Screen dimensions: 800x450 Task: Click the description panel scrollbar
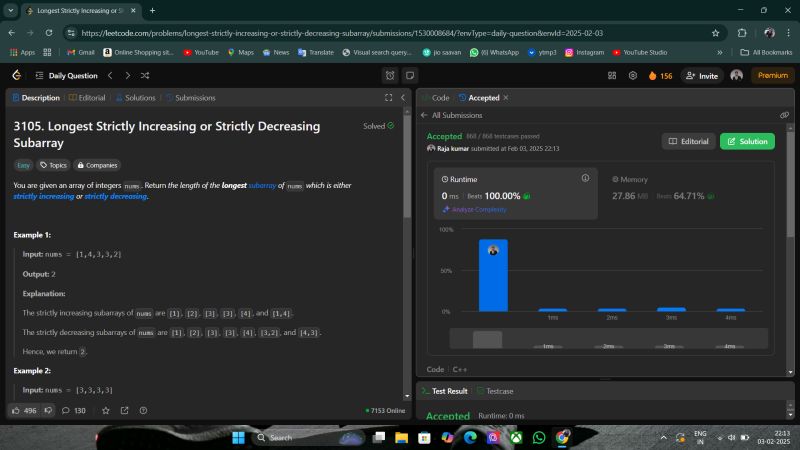[x=407, y=166]
